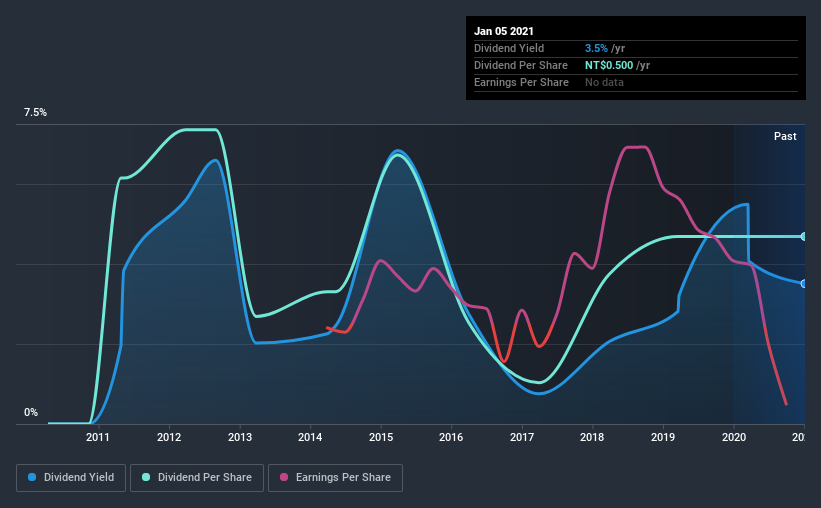Click the 2014 x-axis label

[310, 437]
